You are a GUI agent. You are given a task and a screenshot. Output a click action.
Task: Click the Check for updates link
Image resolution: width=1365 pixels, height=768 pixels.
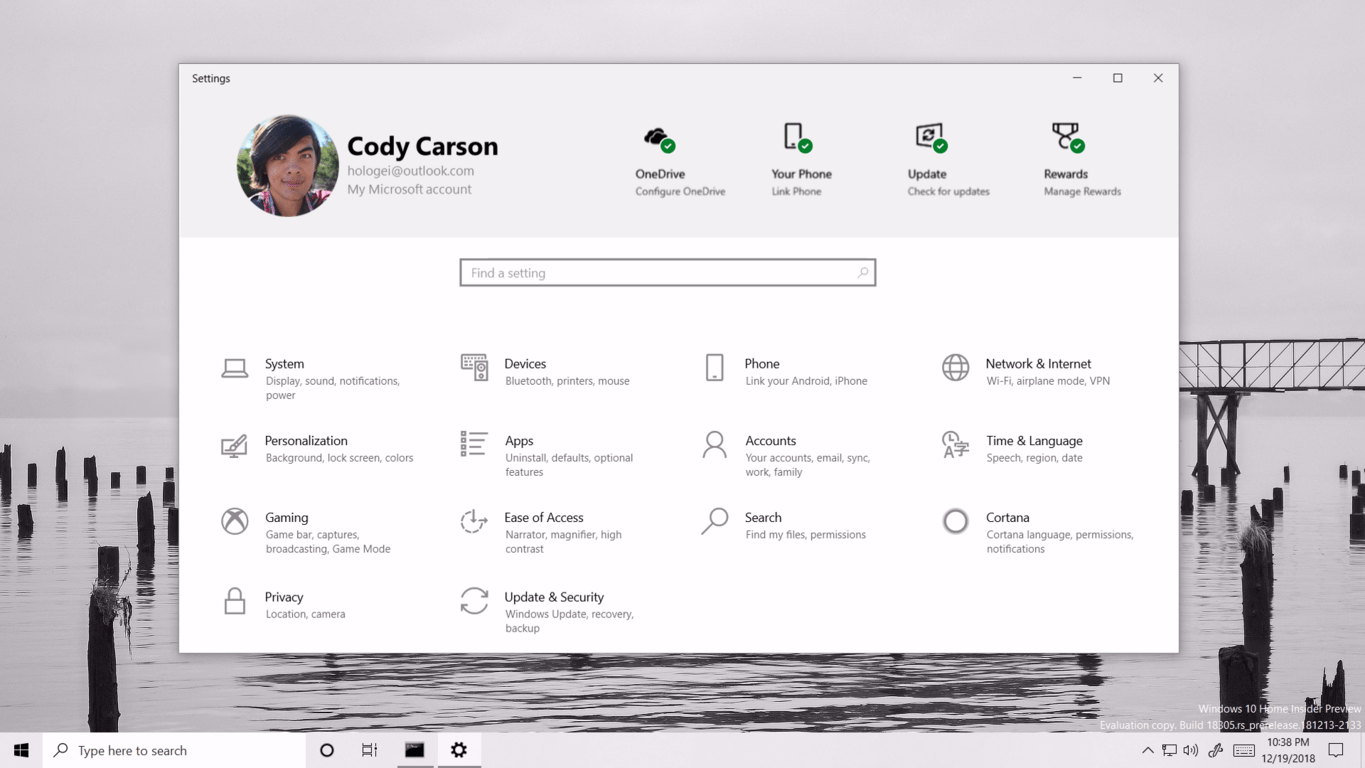pos(948,191)
